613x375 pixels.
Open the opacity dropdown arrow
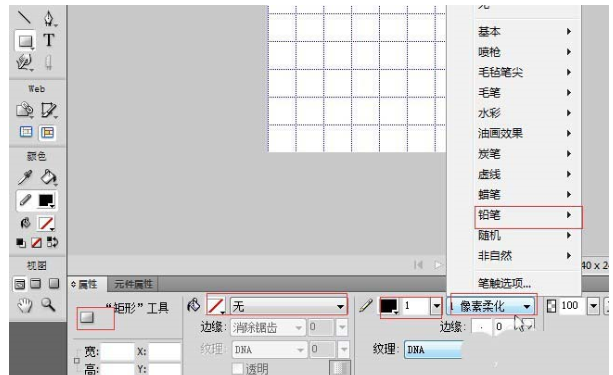(x=593, y=306)
